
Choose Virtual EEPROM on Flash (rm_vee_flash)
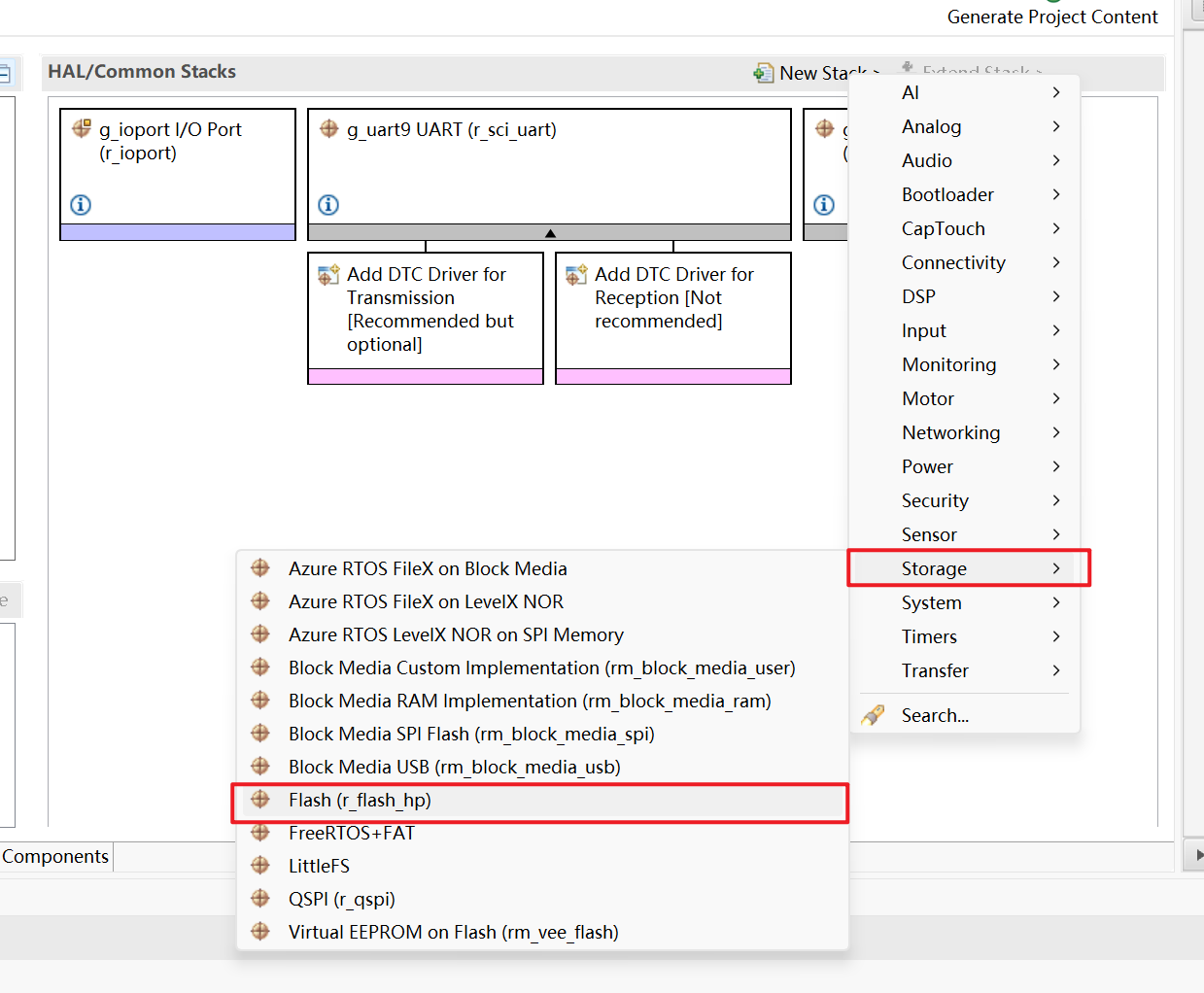coord(540,932)
